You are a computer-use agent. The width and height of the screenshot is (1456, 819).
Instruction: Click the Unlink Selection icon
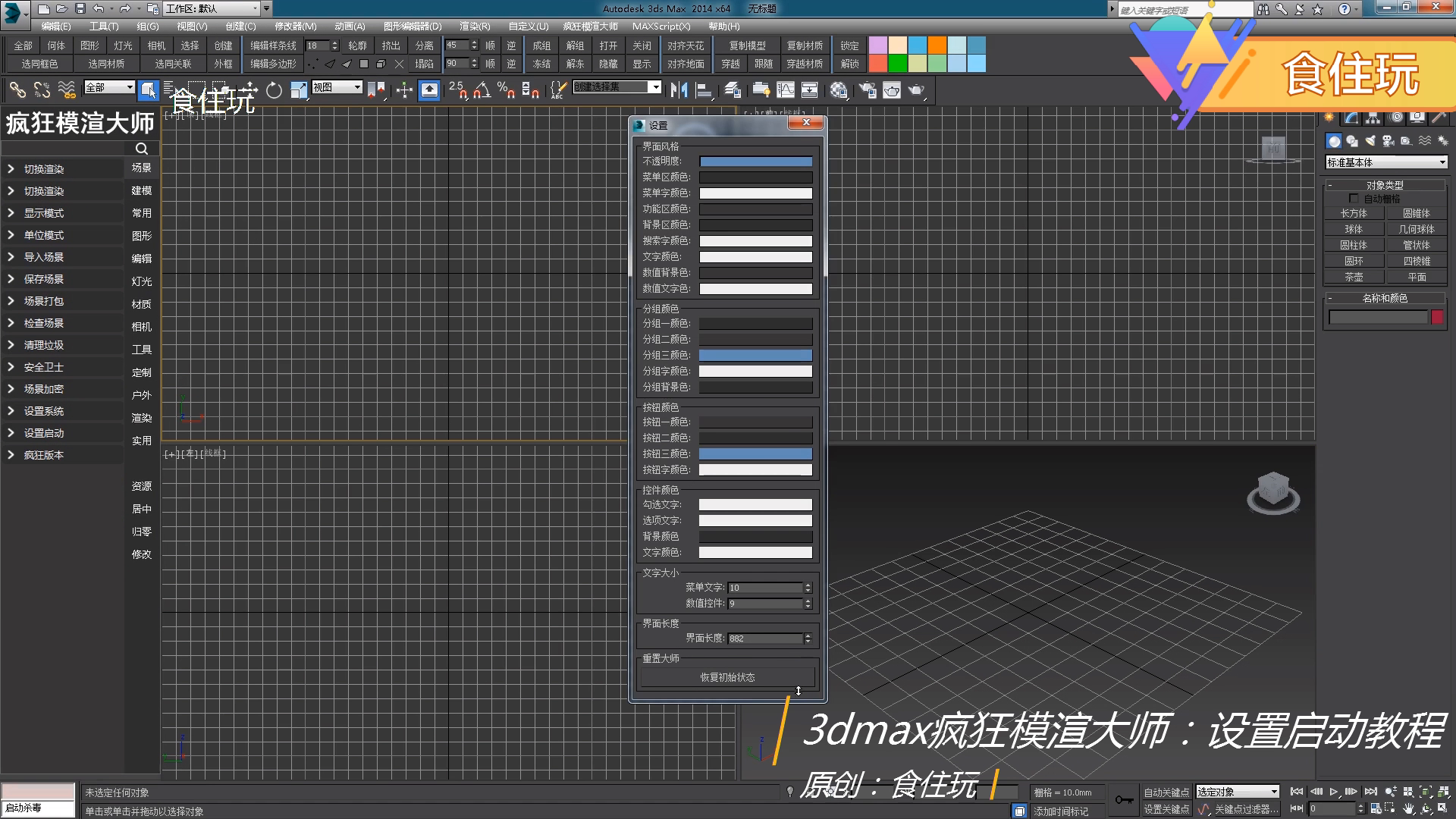pos(42,90)
